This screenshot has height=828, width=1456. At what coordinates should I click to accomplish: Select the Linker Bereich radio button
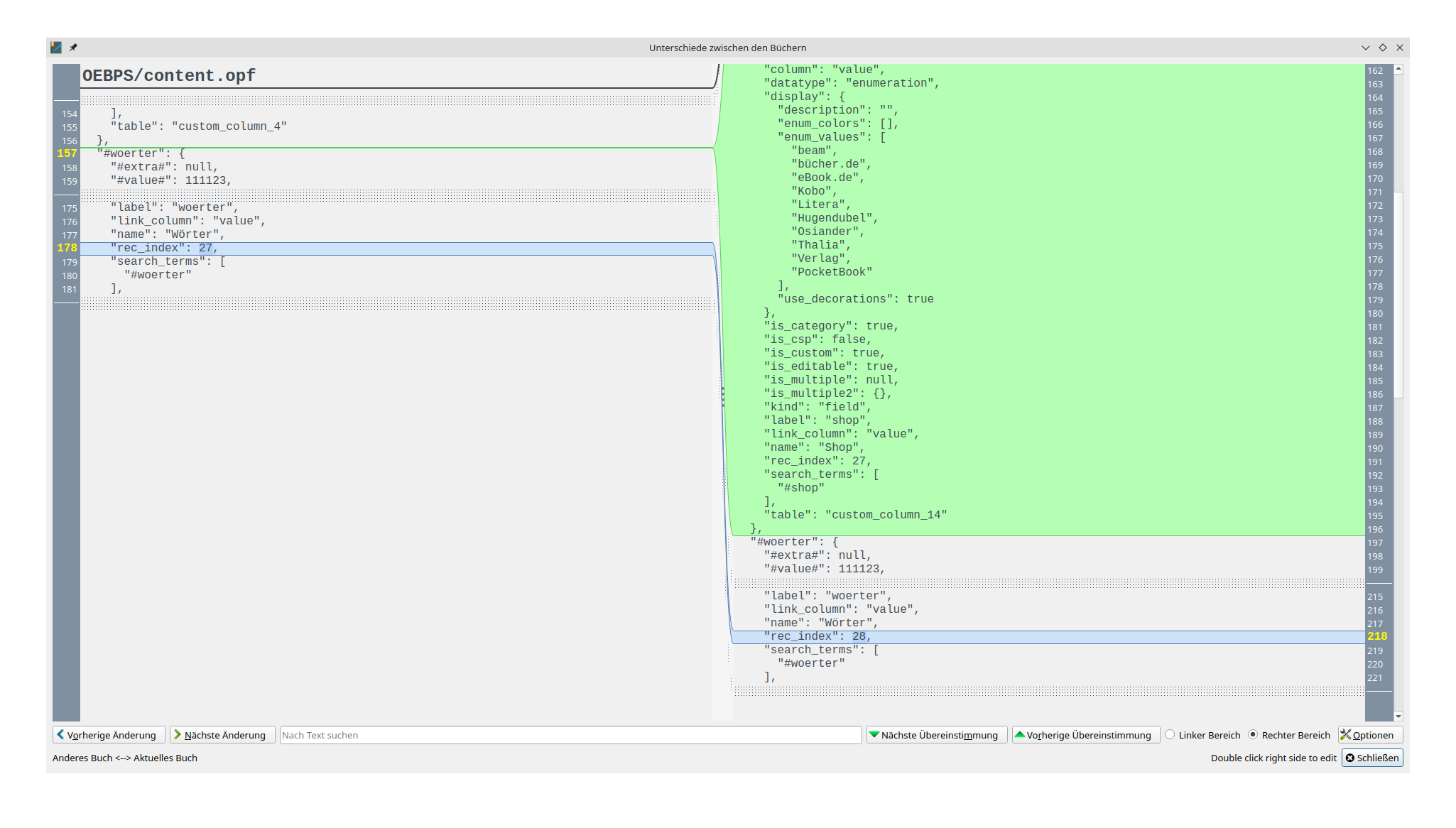(1170, 735)
